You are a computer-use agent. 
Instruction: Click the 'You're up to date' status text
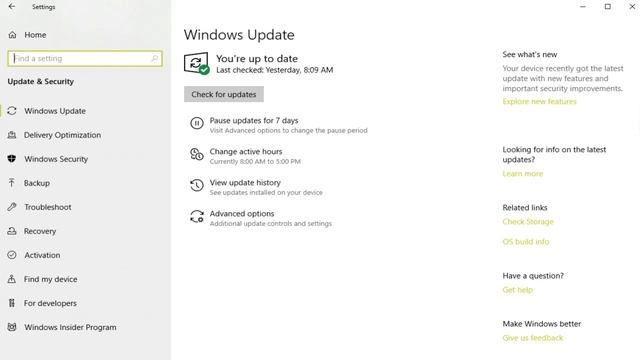click(x=257, y=59)
